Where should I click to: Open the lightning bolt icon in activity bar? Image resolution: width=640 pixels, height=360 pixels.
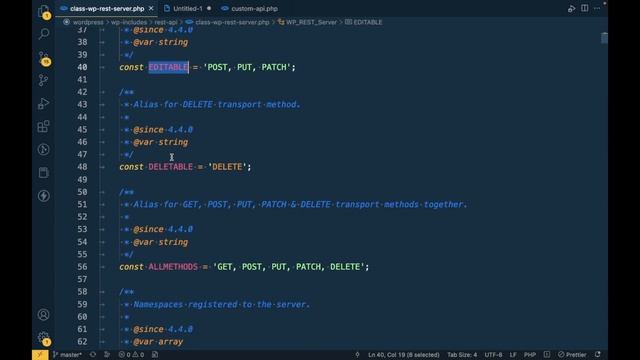(43, 196)
